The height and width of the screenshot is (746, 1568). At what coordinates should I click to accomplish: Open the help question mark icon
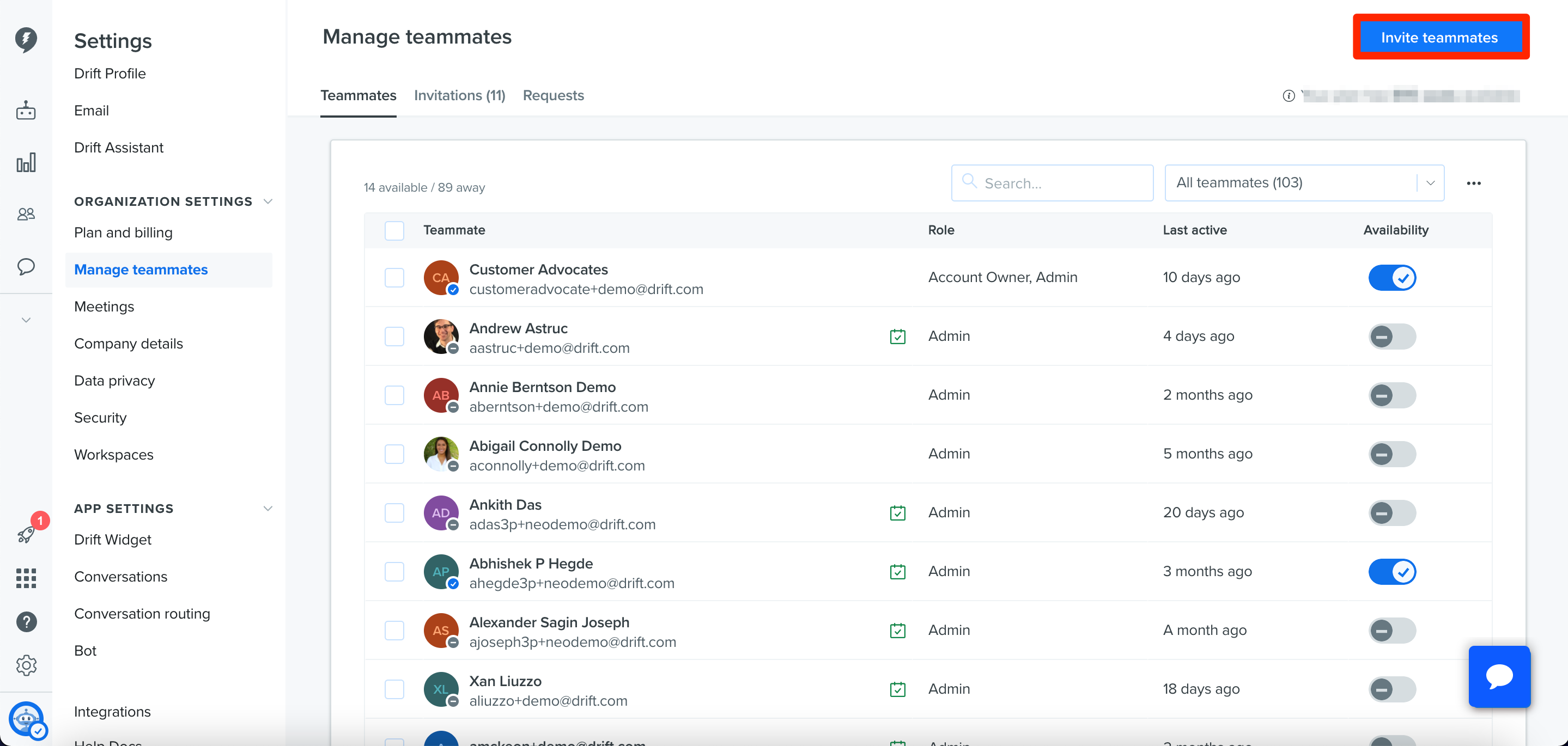point(26,621)
